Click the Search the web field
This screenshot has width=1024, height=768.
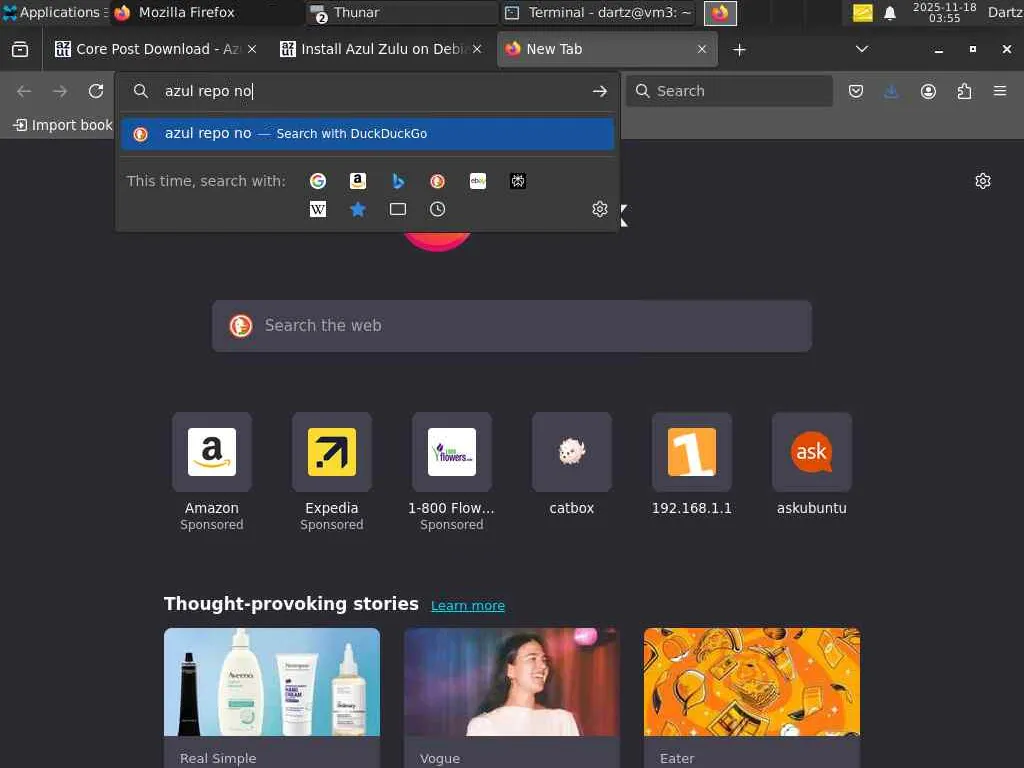pyautogui.click(x=512, y=326)
